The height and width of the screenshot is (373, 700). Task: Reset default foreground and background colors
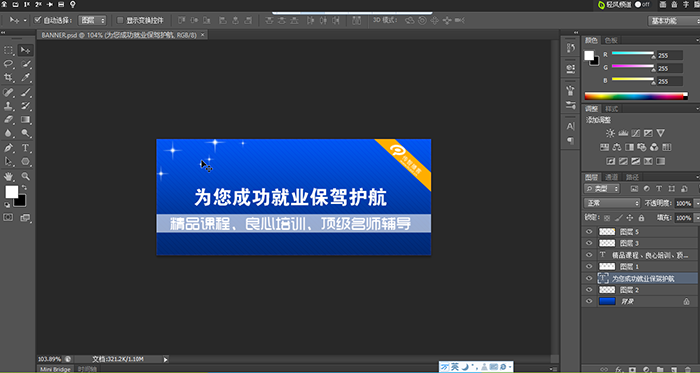tap(7, 205)
